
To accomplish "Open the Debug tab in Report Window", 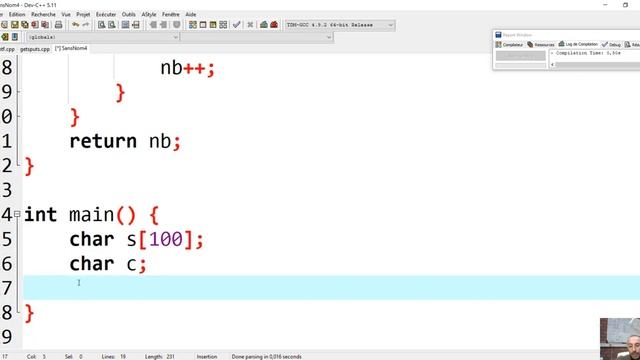I will pos(611,44).
